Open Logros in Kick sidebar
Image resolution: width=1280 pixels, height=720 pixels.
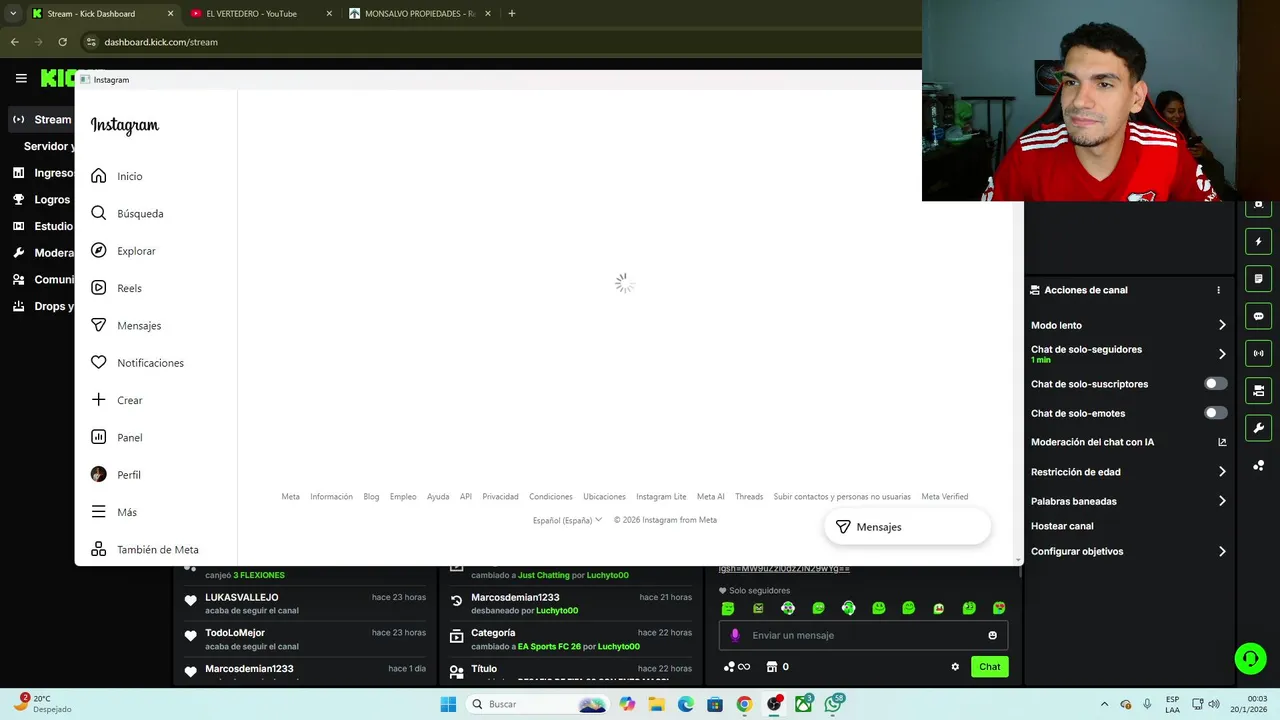pyautogui.click(x=42, y=199)
